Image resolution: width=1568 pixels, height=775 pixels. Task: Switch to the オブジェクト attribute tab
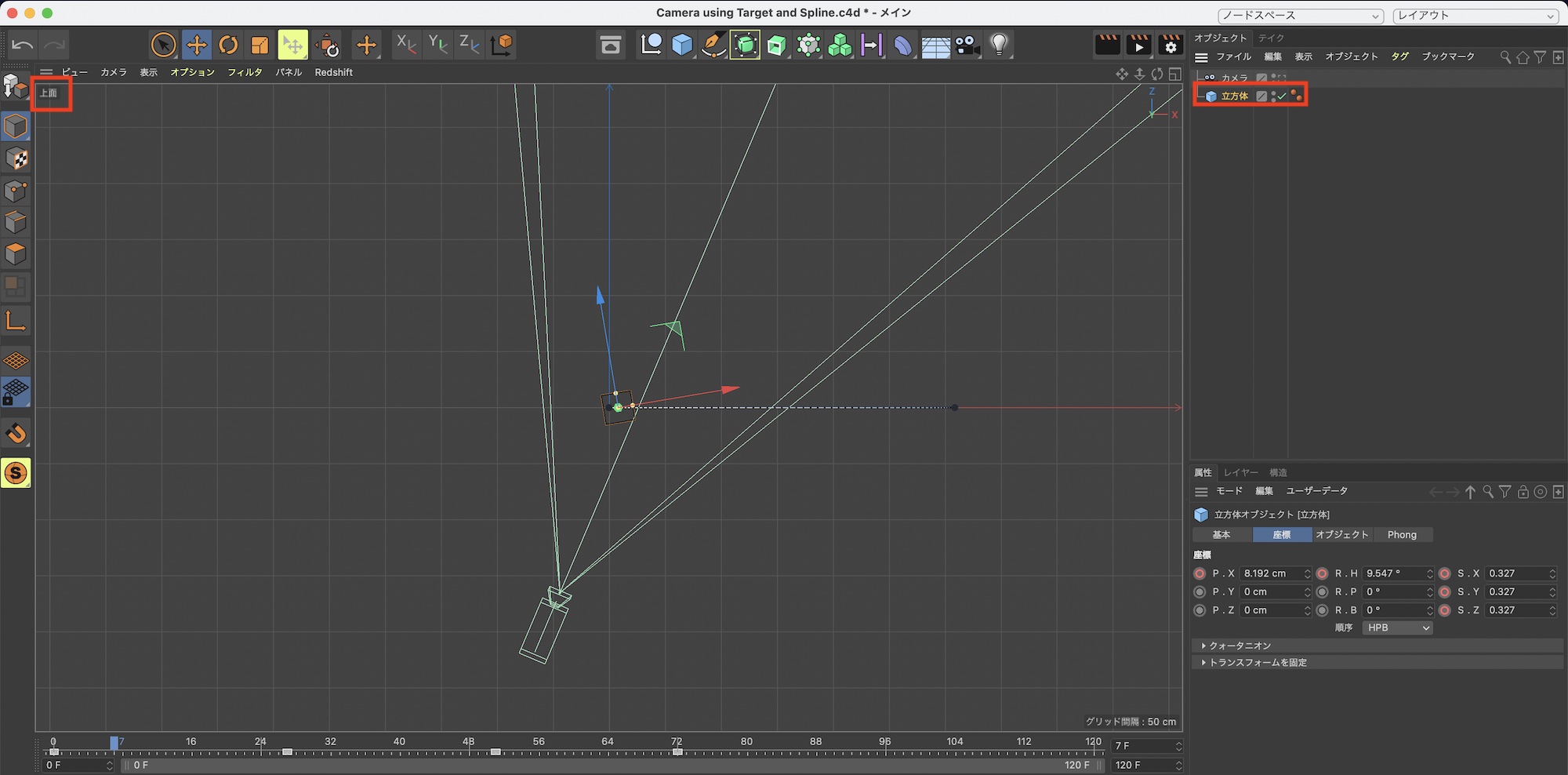[1341, 535]
